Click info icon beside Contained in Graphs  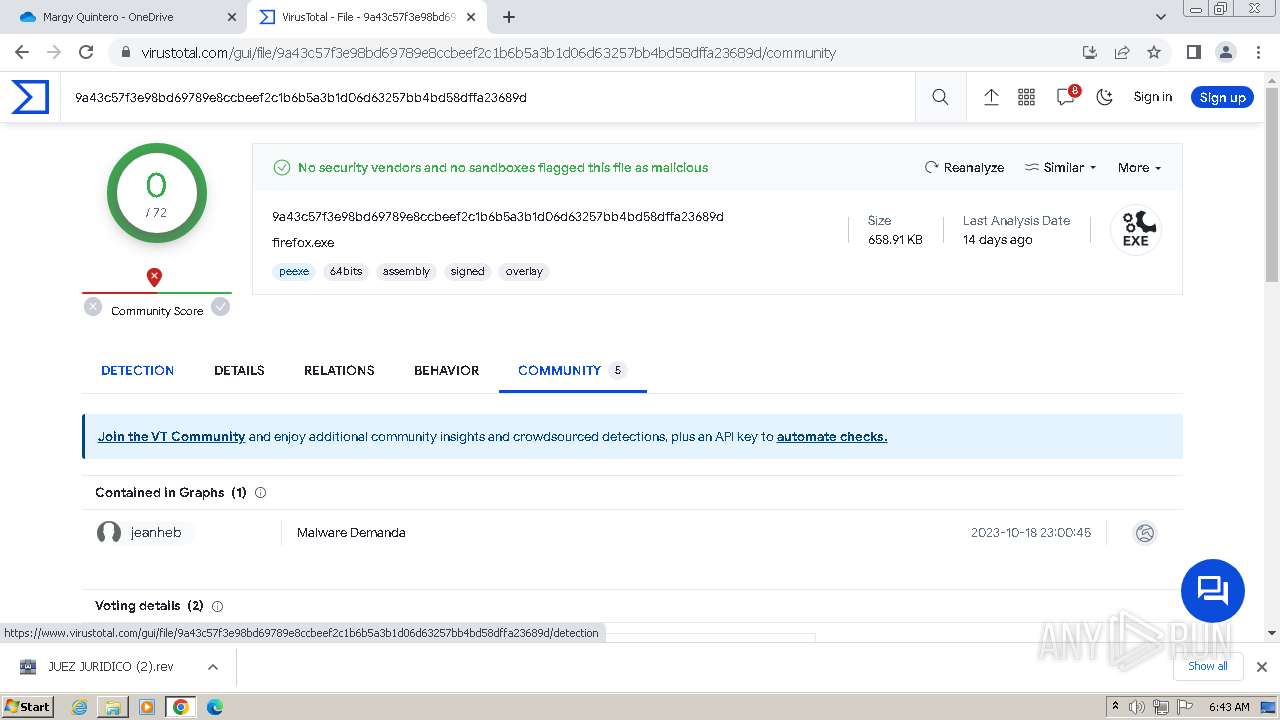point(261,492)
